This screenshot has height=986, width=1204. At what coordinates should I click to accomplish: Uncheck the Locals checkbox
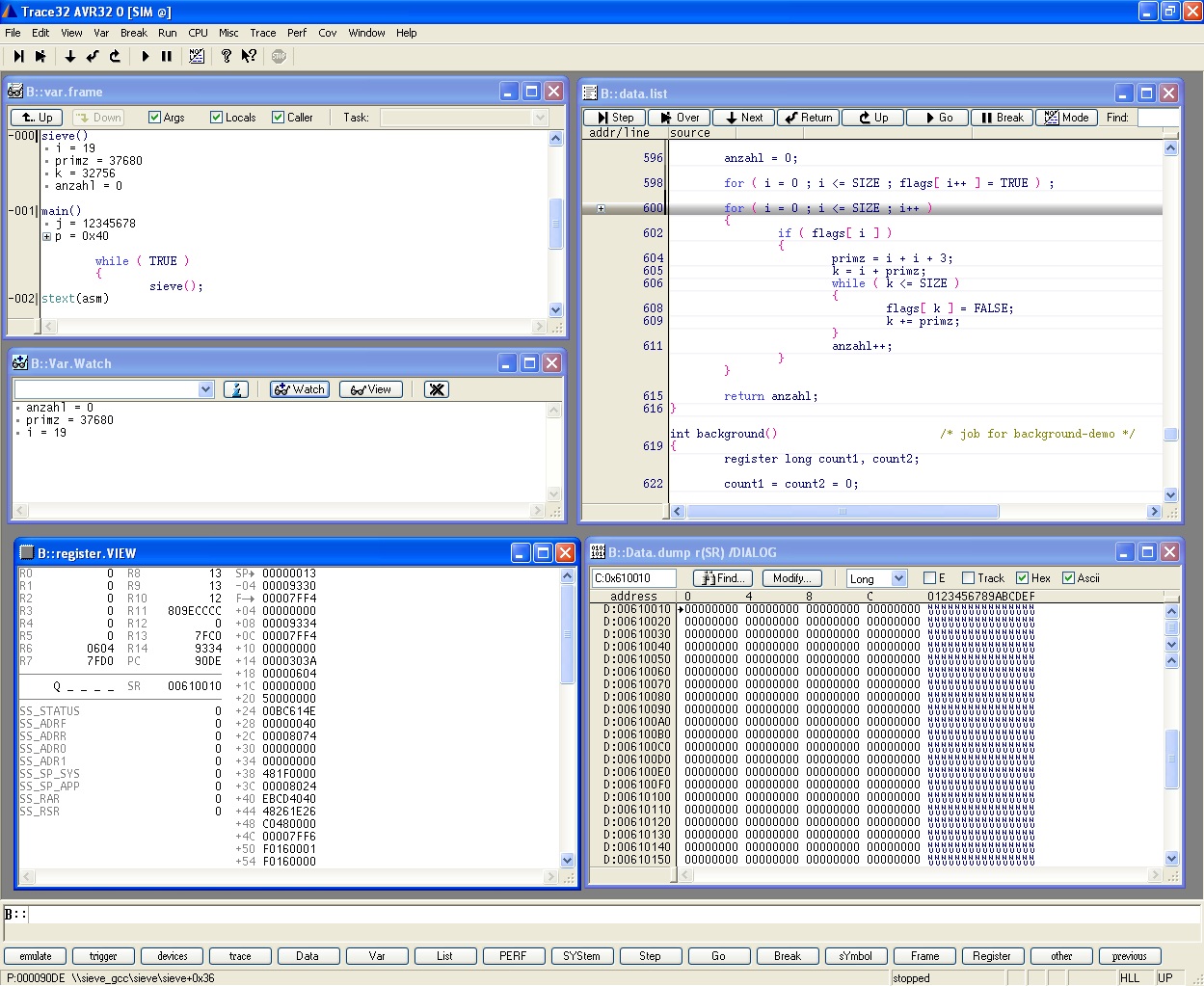[x=216, y=118]
